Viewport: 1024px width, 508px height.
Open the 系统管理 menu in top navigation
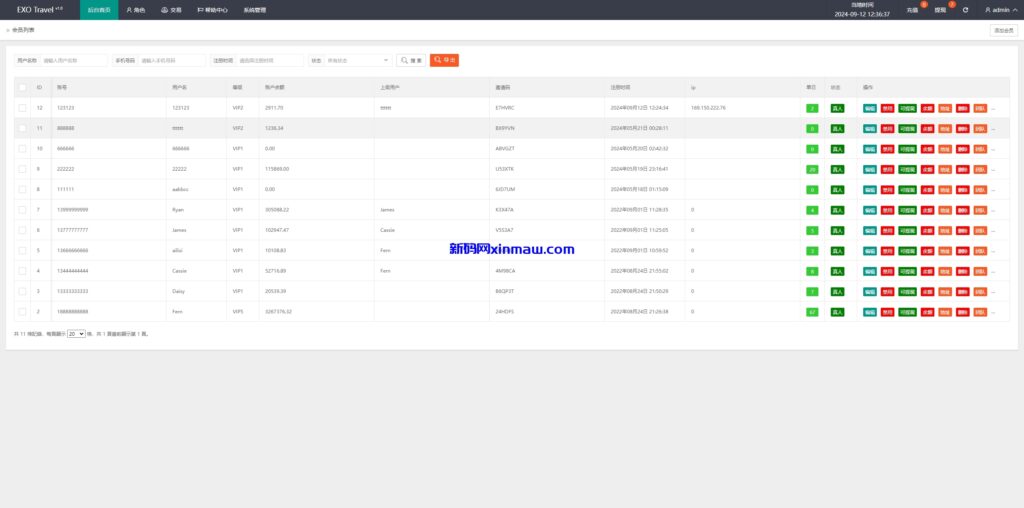254,10
